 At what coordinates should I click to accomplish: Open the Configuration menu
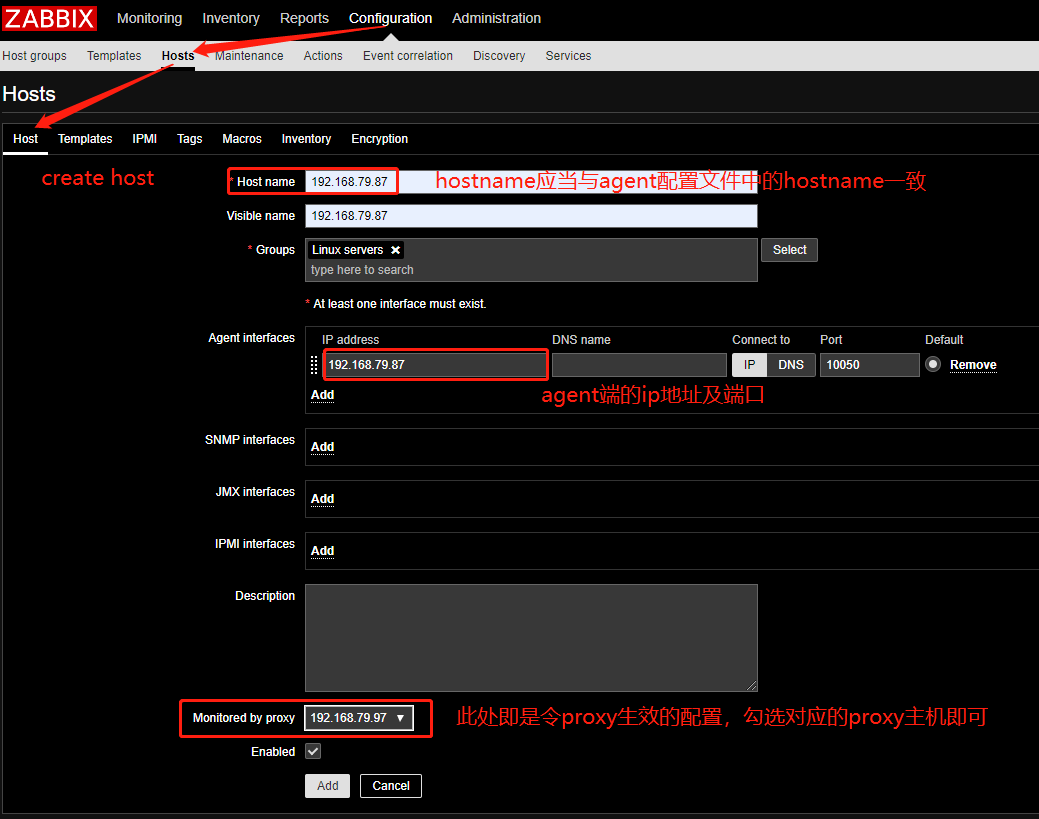[x=390, y=18]
